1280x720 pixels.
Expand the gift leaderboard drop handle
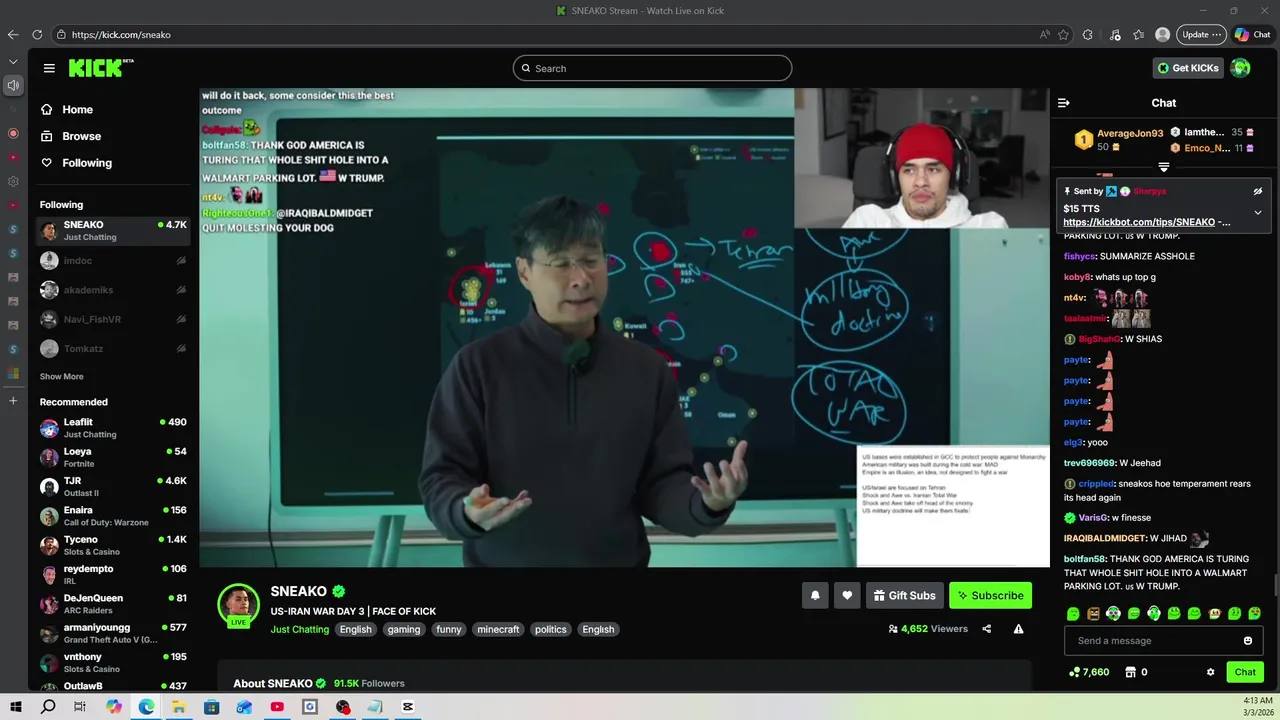tap(1164, 167)
